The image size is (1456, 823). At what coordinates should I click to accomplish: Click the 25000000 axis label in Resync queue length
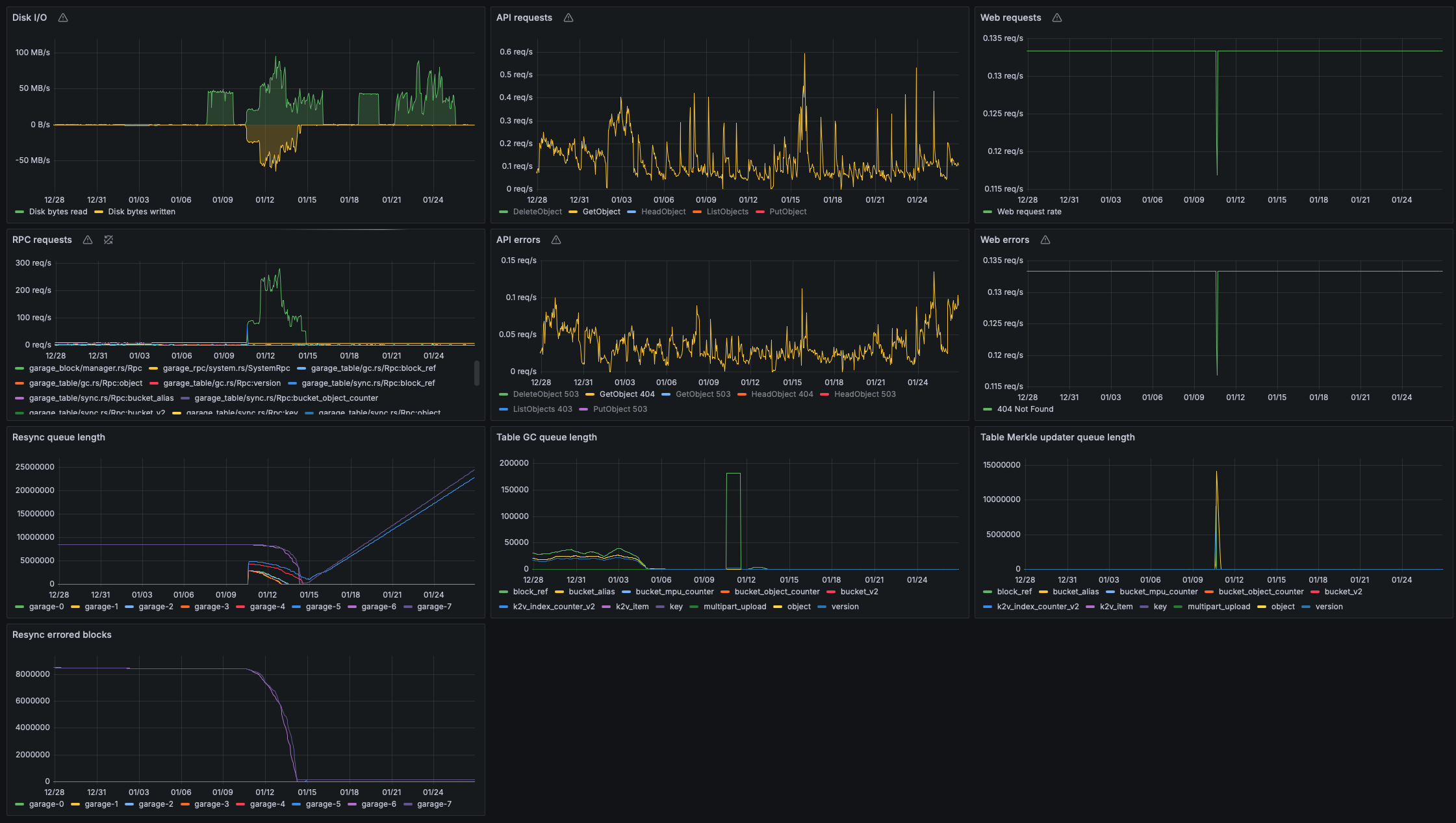tap(35, 467)
